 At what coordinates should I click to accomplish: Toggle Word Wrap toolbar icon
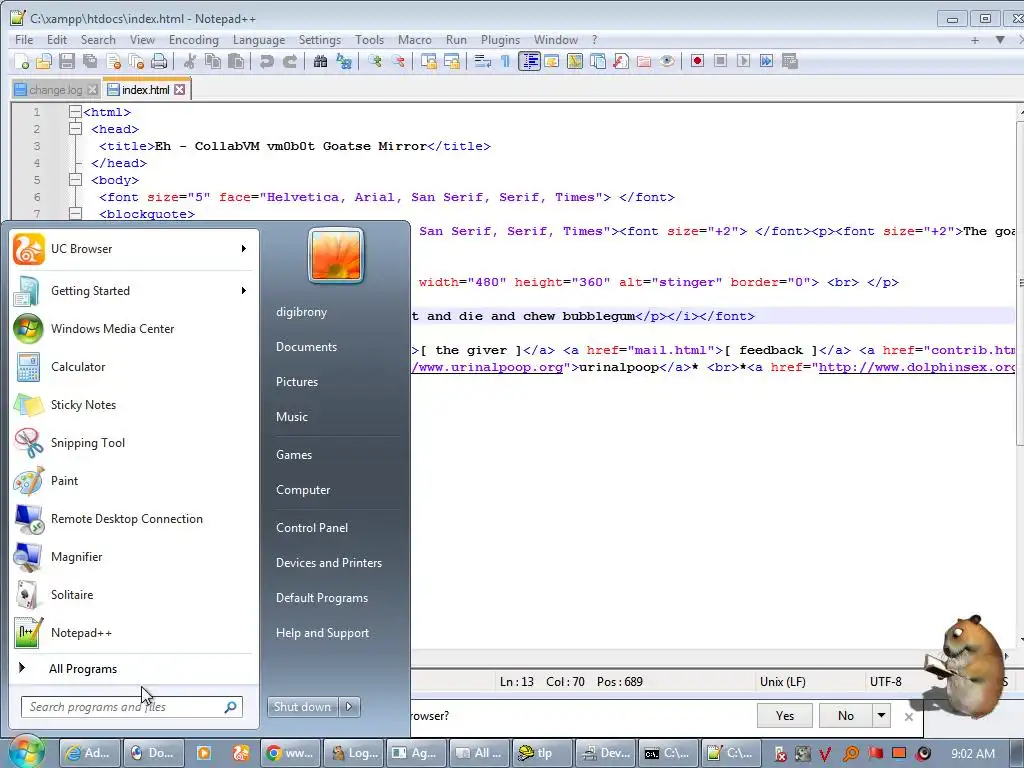coord(483,61)
